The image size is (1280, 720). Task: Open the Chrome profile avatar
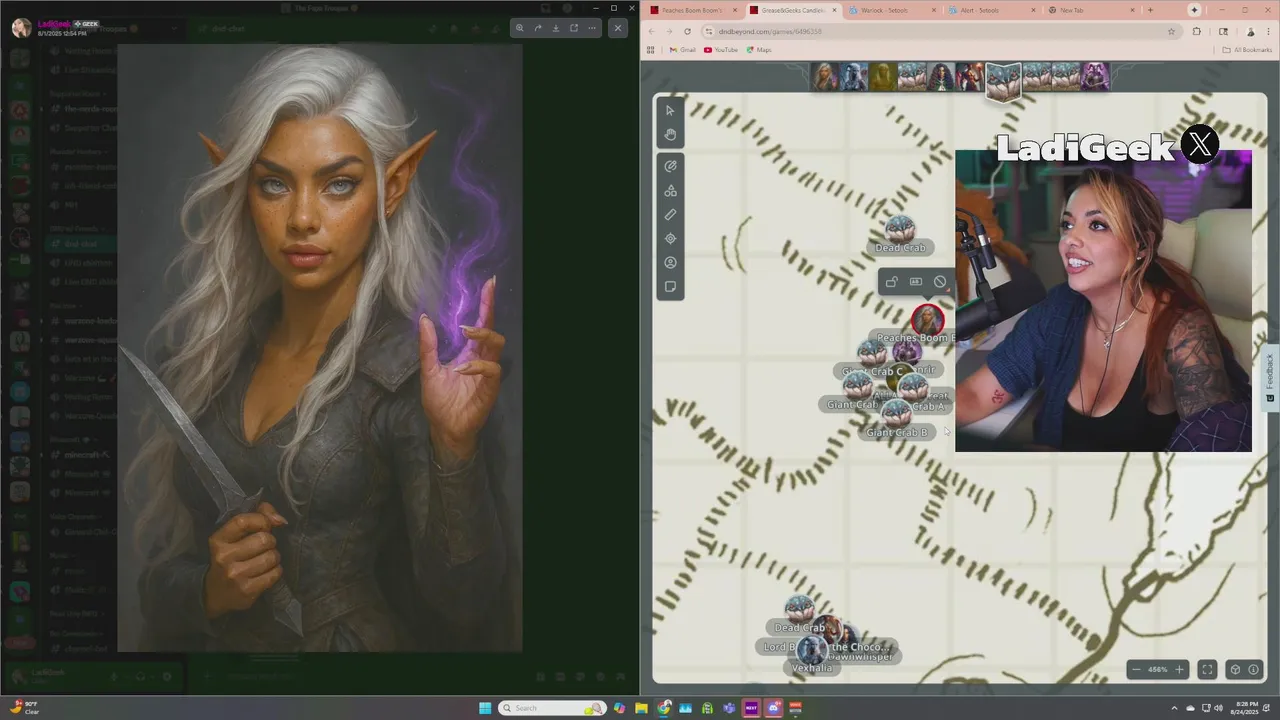pos(1250,31)
